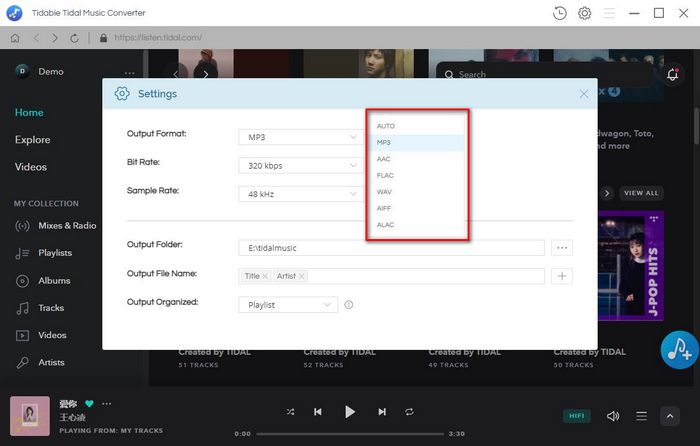Open Videos in My Collection
The height and width of the screenshot is (446, 700).
tap(41, 335)
